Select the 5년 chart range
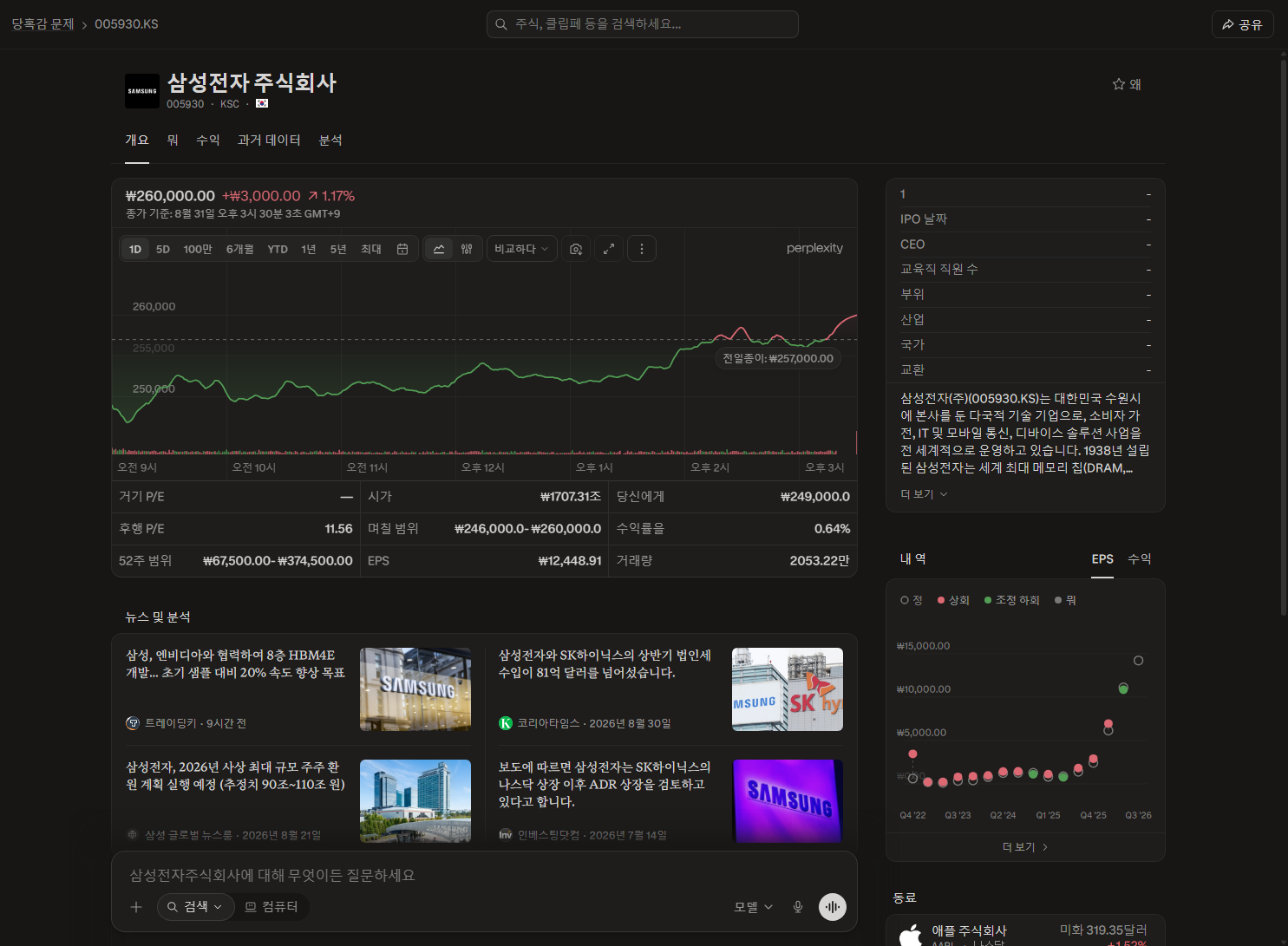 point(338,249)
